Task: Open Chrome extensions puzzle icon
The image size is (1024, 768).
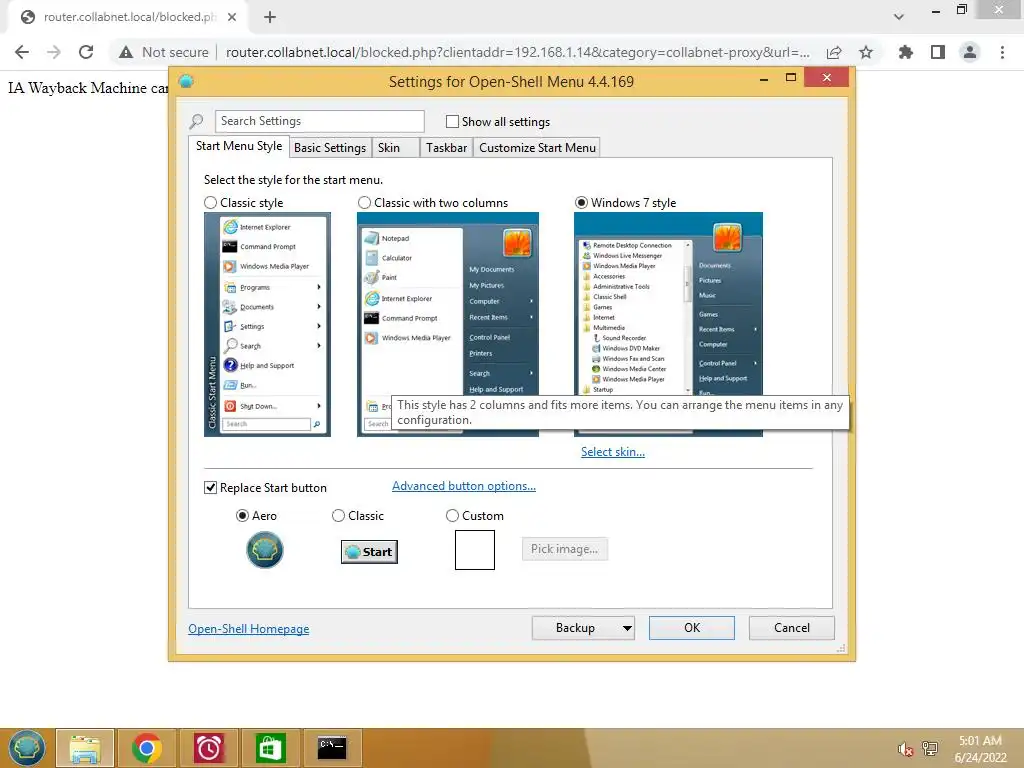Action: pyautogui.click(x=906, y=52)
